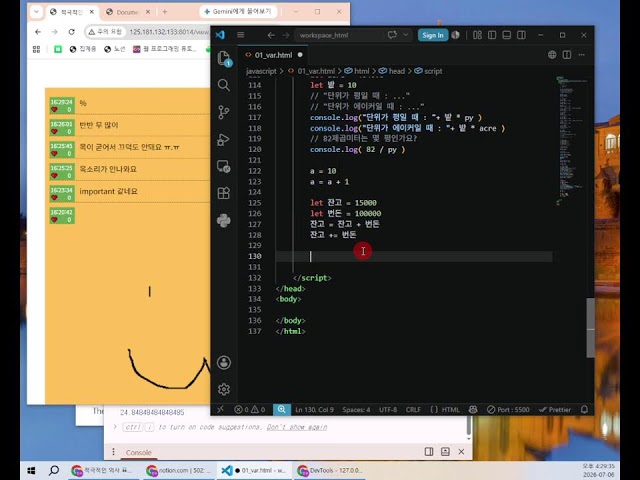The height and width of the screenshot is (480, 640).
Task: Open the Manage gear in VS Code
Action: pos(224,389)
